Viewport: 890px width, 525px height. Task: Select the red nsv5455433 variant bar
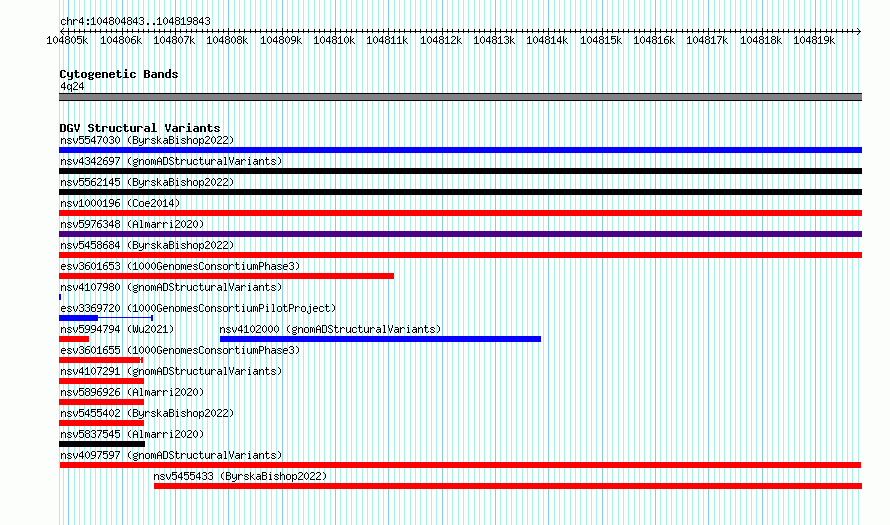508,486
